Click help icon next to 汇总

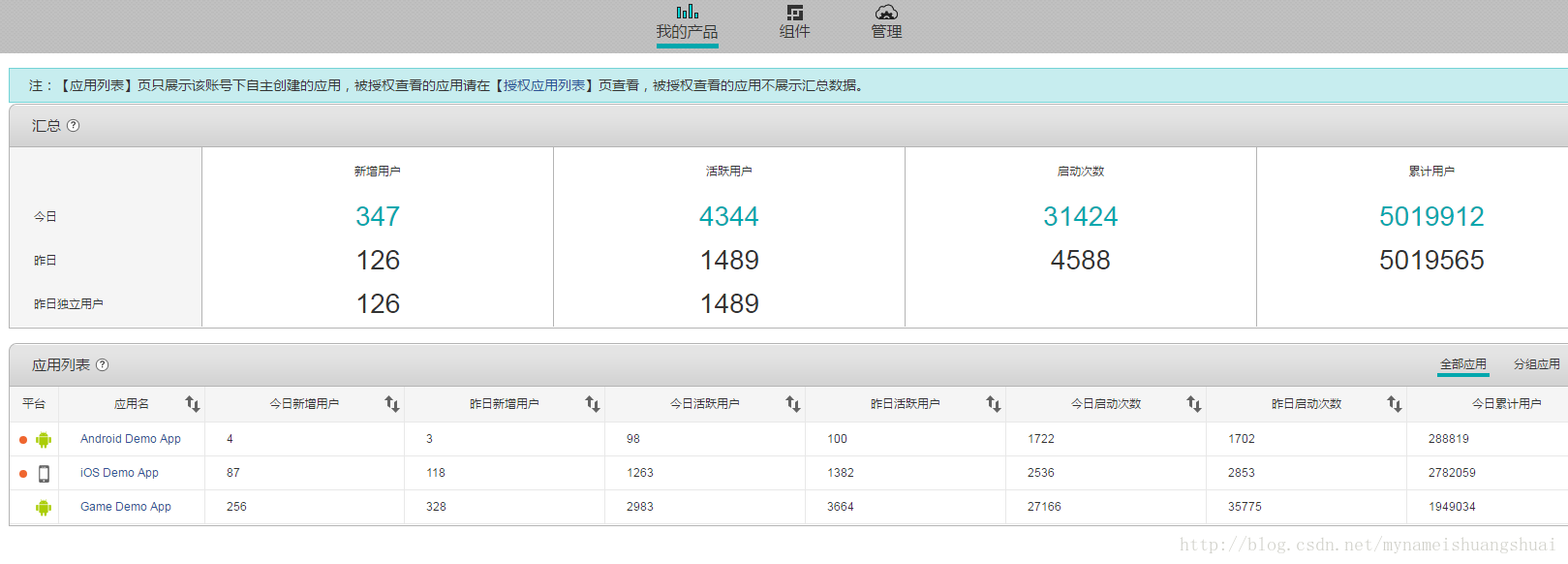pos(74,125)
